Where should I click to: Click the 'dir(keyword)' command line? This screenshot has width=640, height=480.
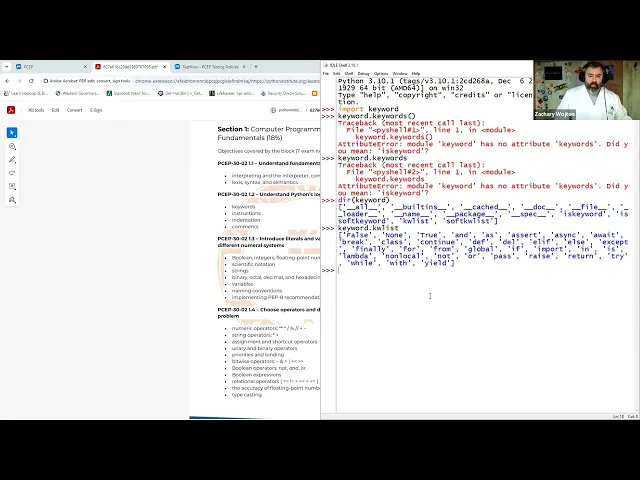[x=364, y=200]
